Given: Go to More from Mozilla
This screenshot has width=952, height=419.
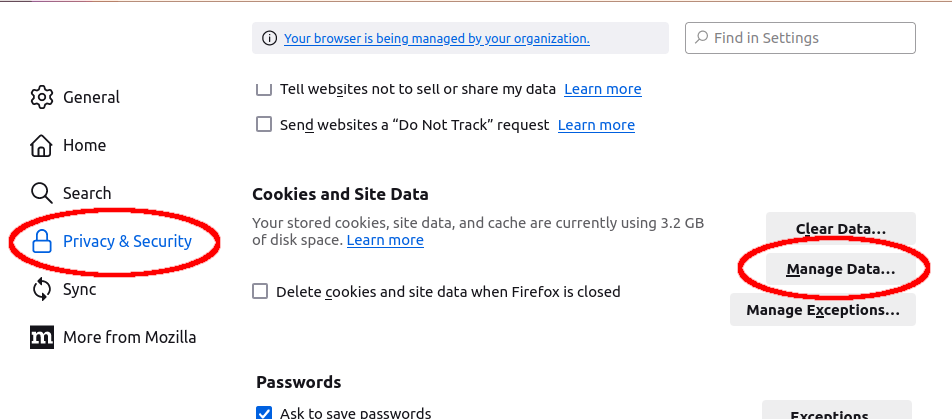Looking at the screenshot, I should [x=129, y=337].
